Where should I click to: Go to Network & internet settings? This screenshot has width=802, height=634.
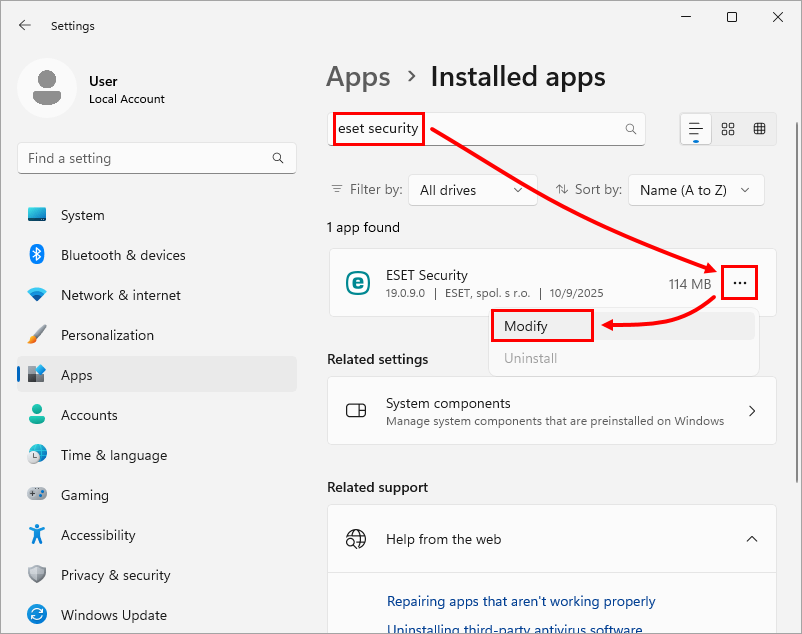coord(120,295)
